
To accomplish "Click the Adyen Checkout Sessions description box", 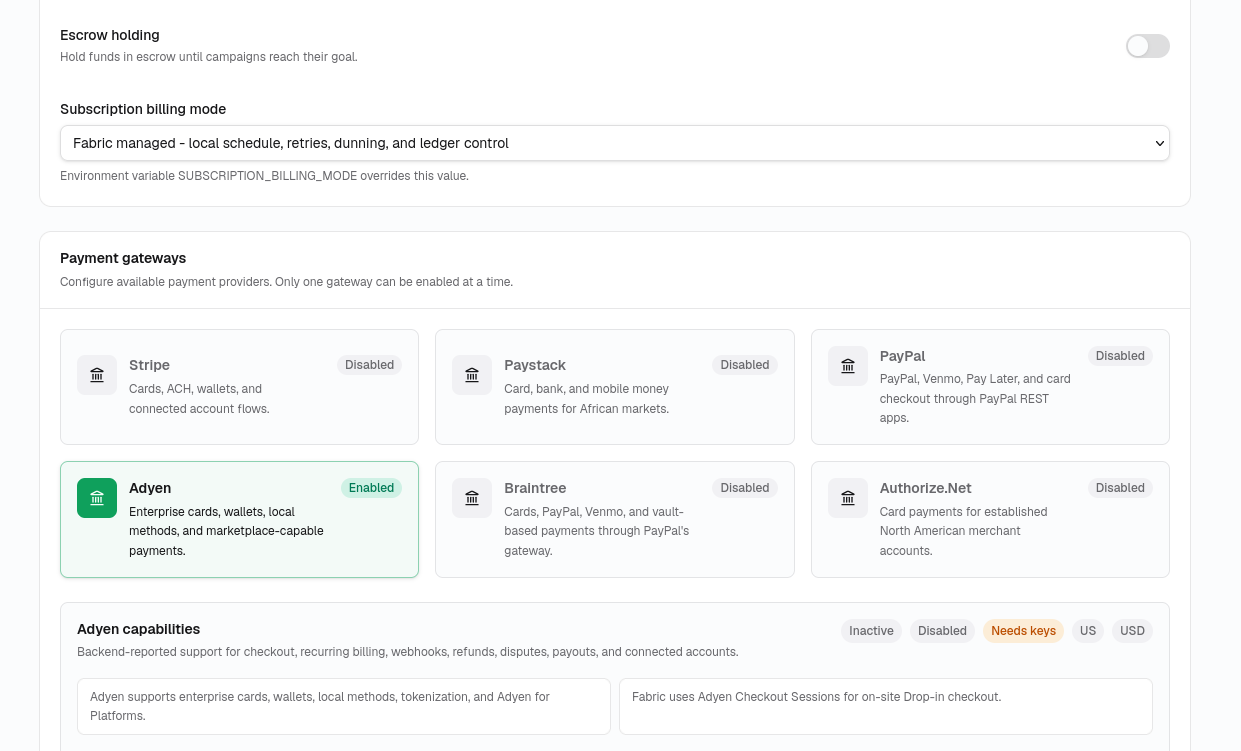I will [886, 706].
